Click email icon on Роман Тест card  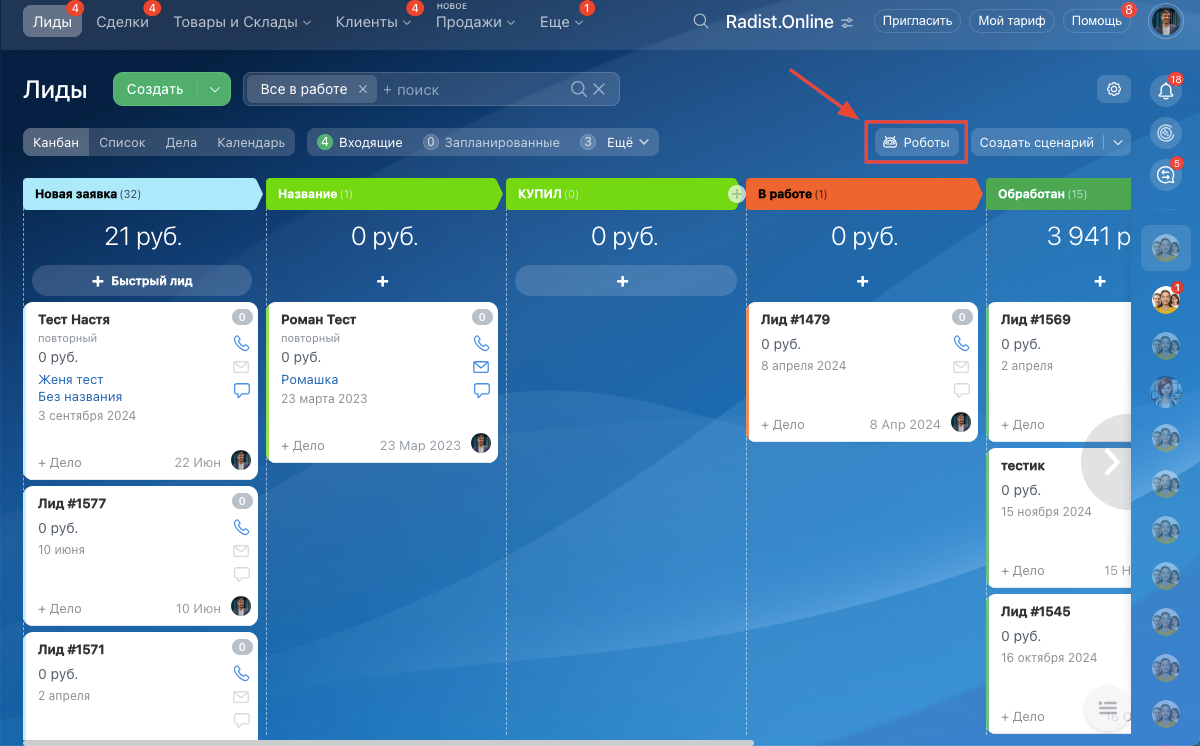click(481, 367)
